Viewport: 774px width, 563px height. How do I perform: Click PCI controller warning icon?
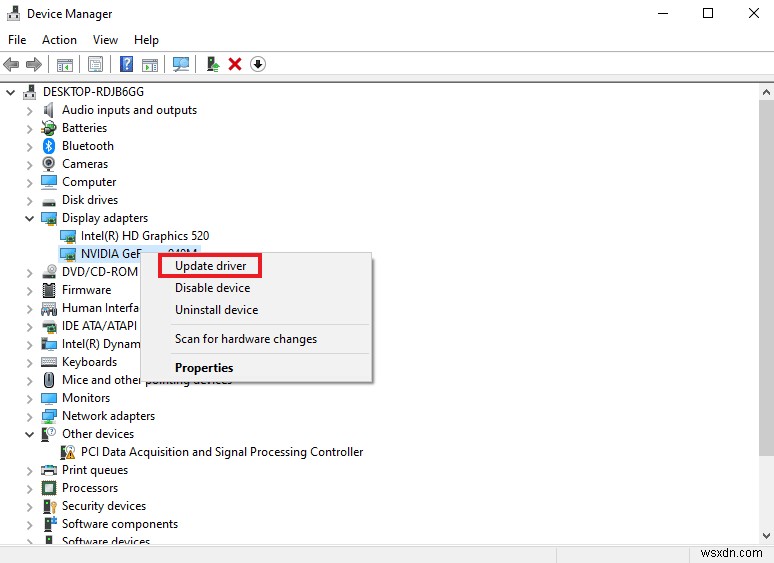68,452
